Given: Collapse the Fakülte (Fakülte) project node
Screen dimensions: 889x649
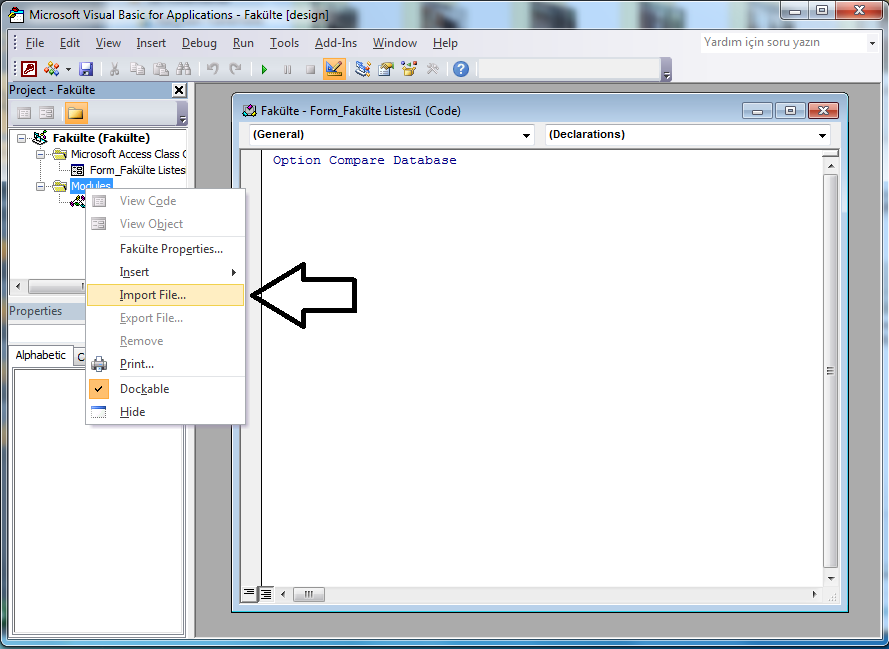Looking at the screenshot, I should 22,138.
